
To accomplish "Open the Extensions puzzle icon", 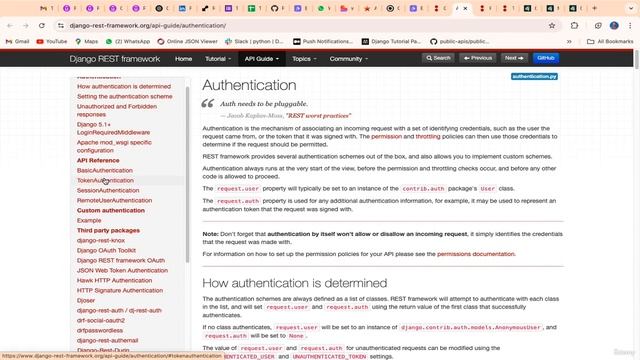I will point(574,26).
